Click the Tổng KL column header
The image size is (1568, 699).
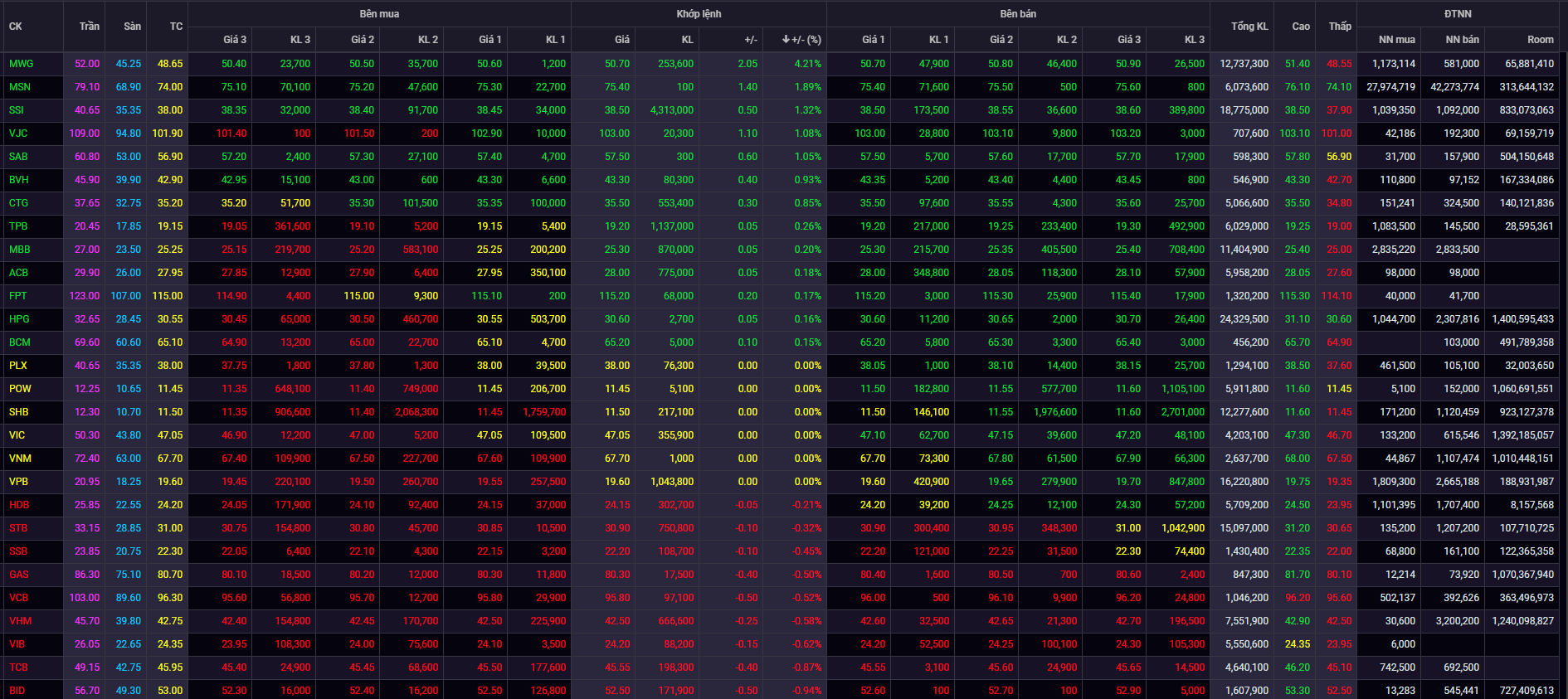[x=1249, y=27]
